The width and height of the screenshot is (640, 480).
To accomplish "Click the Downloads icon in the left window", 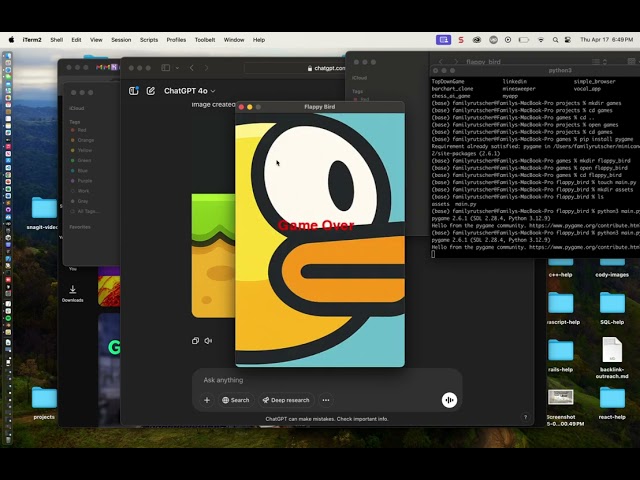I will [x=73, y=293].
